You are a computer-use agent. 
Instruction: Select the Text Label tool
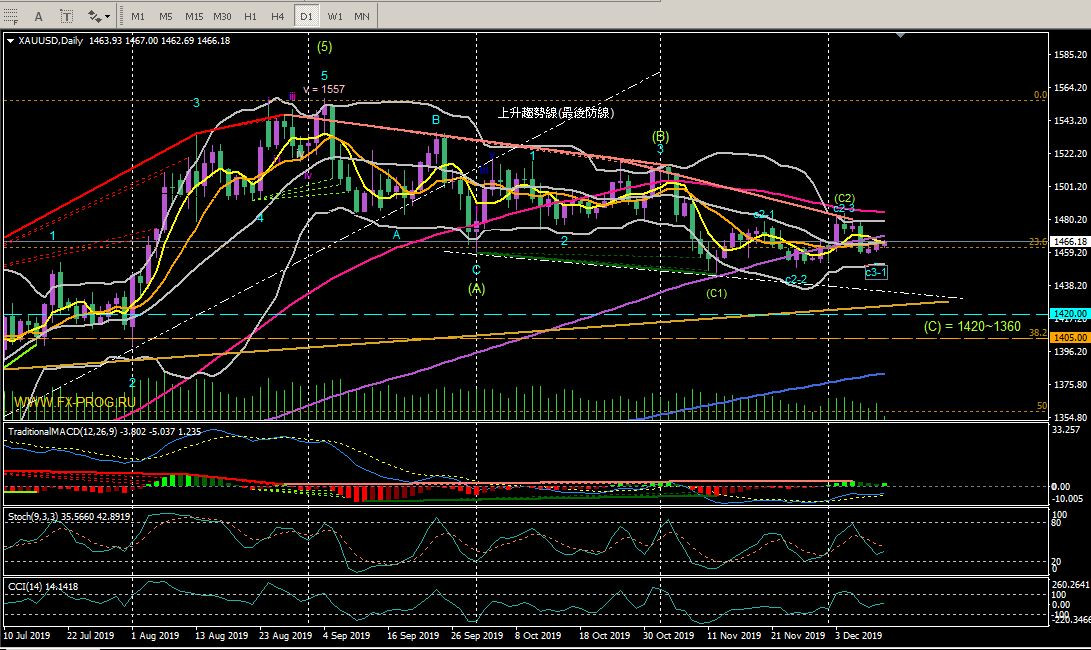66,16
